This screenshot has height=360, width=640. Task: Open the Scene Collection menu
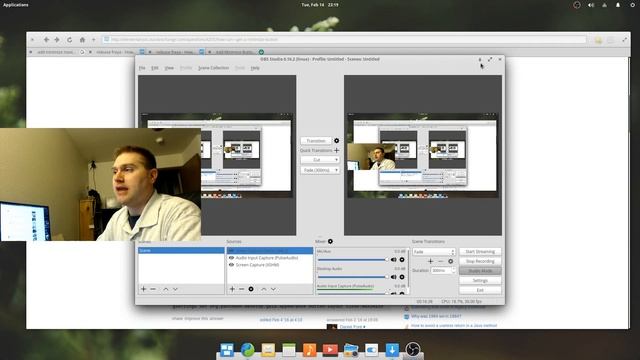(x=213, y=68)
